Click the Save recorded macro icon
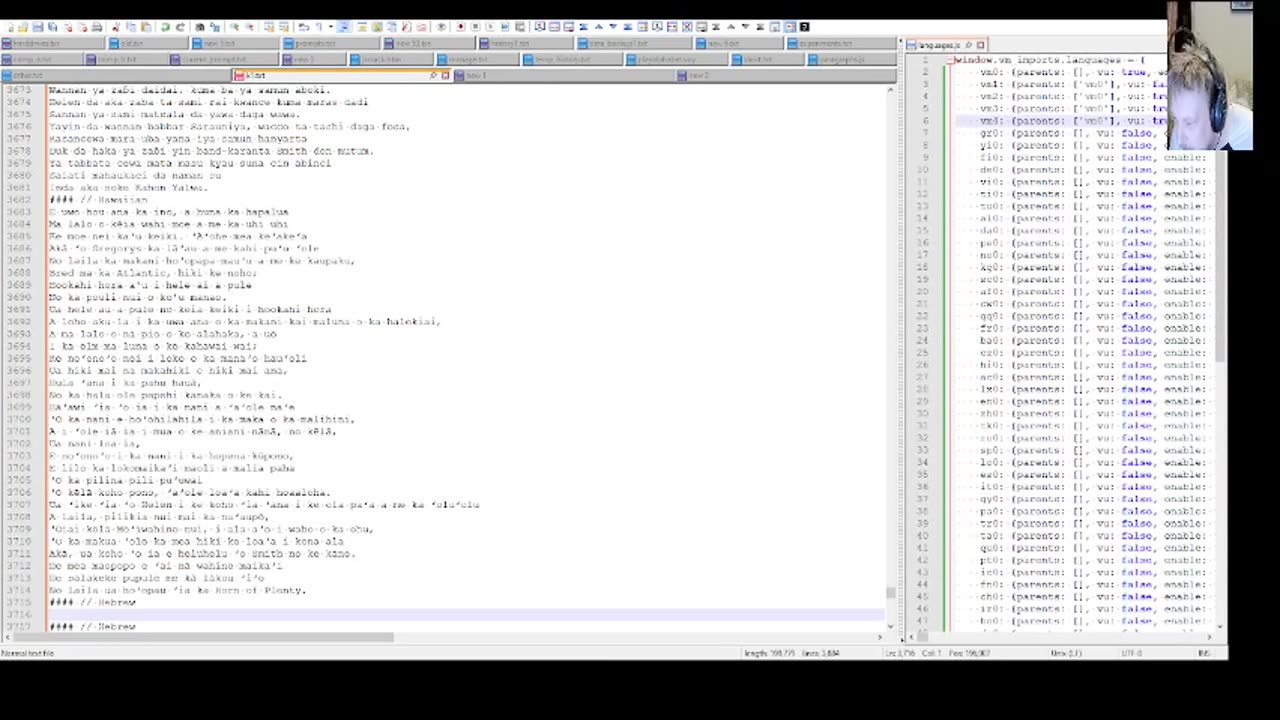The height and width of the screenshot is (720, 1280). click(x=520, y=27)
